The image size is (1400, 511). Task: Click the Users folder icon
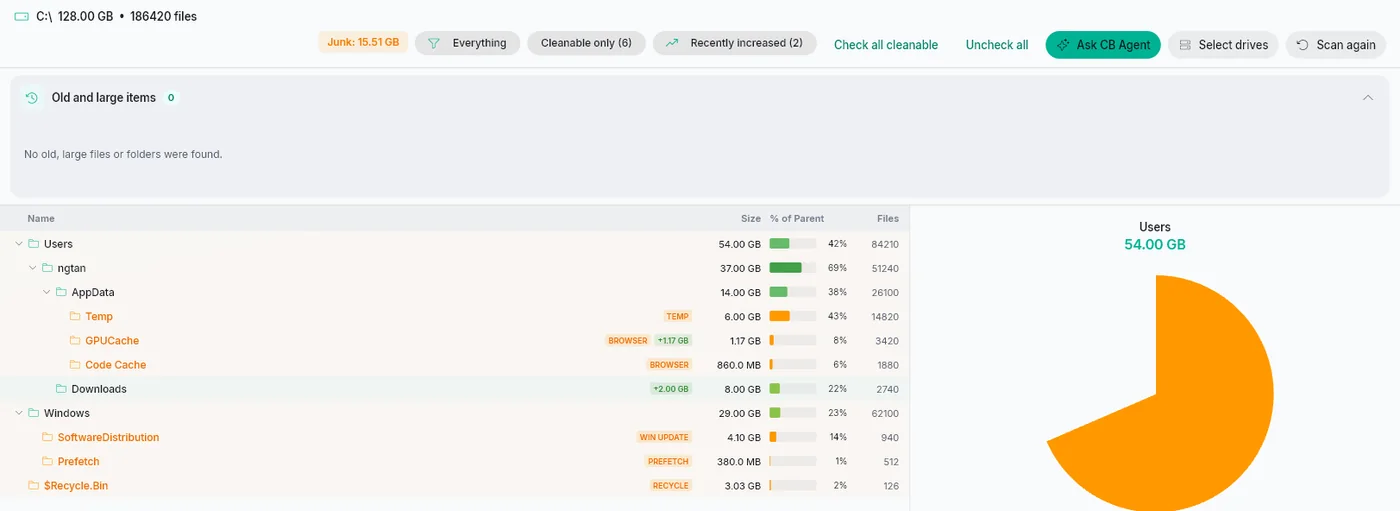pyautogui.click(x=34, y=244)
